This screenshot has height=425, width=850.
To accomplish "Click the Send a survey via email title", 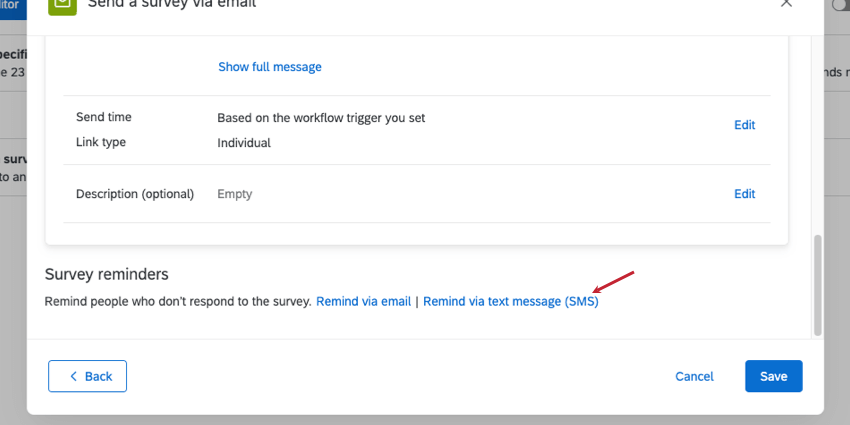I will point(172,4).
